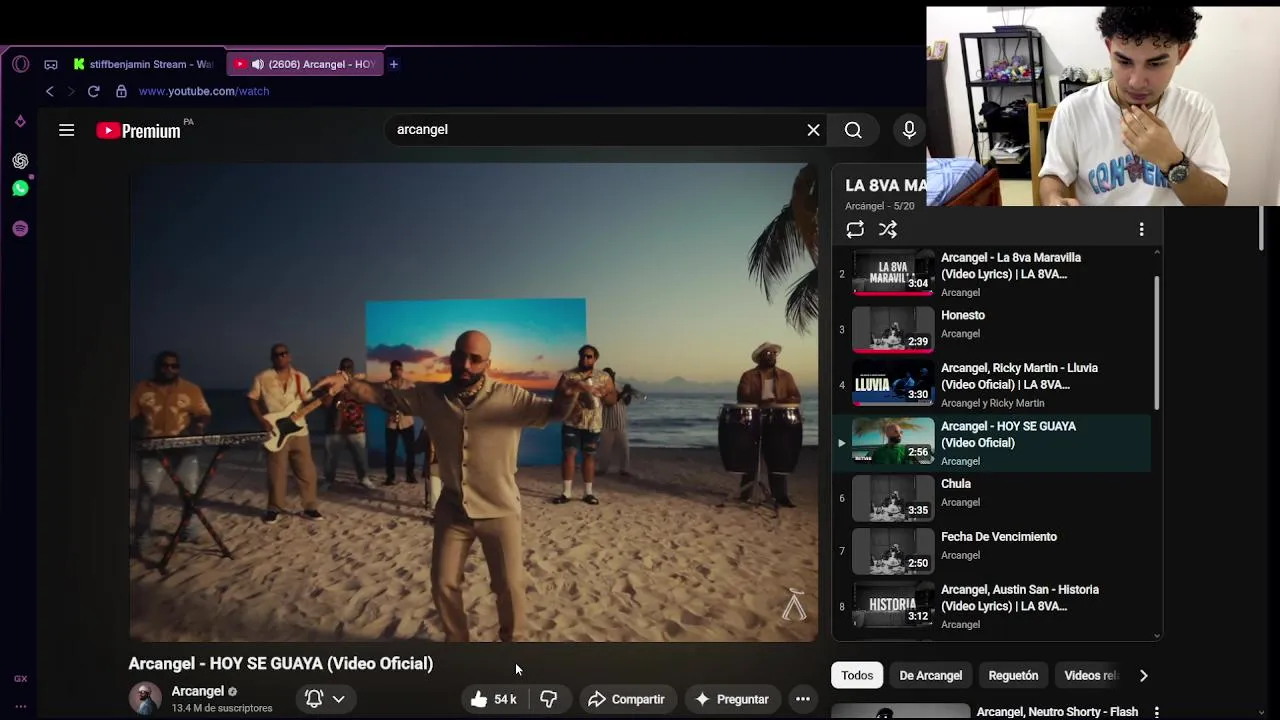Dislike the video
The width and height of the screenshot is (1280, 720).
[x=549, y=699]
